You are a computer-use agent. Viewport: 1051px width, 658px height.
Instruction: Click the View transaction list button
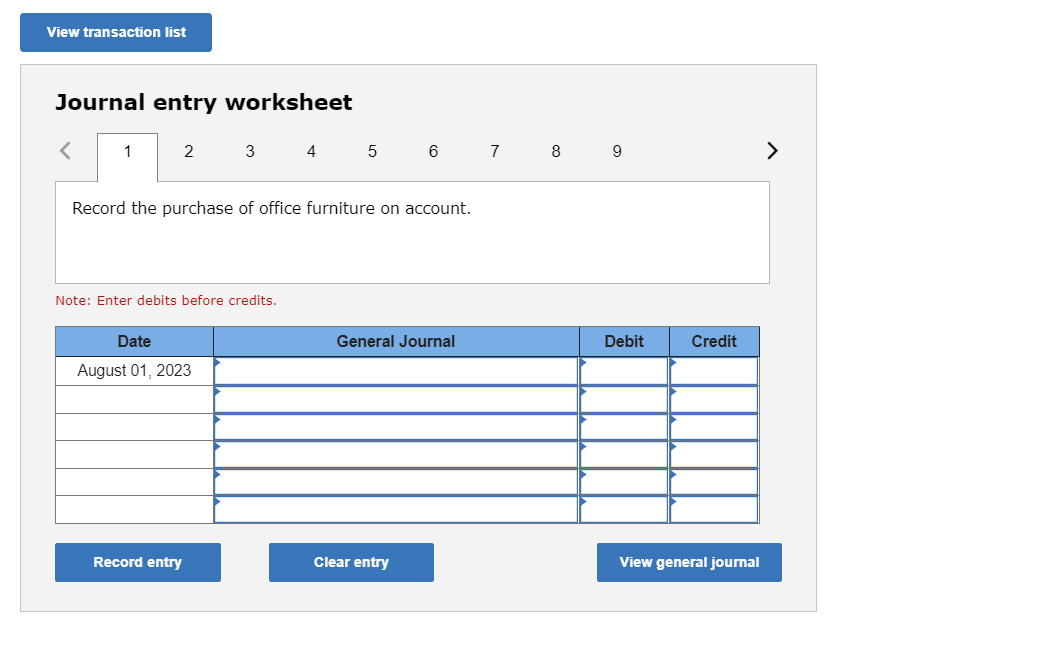116,32
